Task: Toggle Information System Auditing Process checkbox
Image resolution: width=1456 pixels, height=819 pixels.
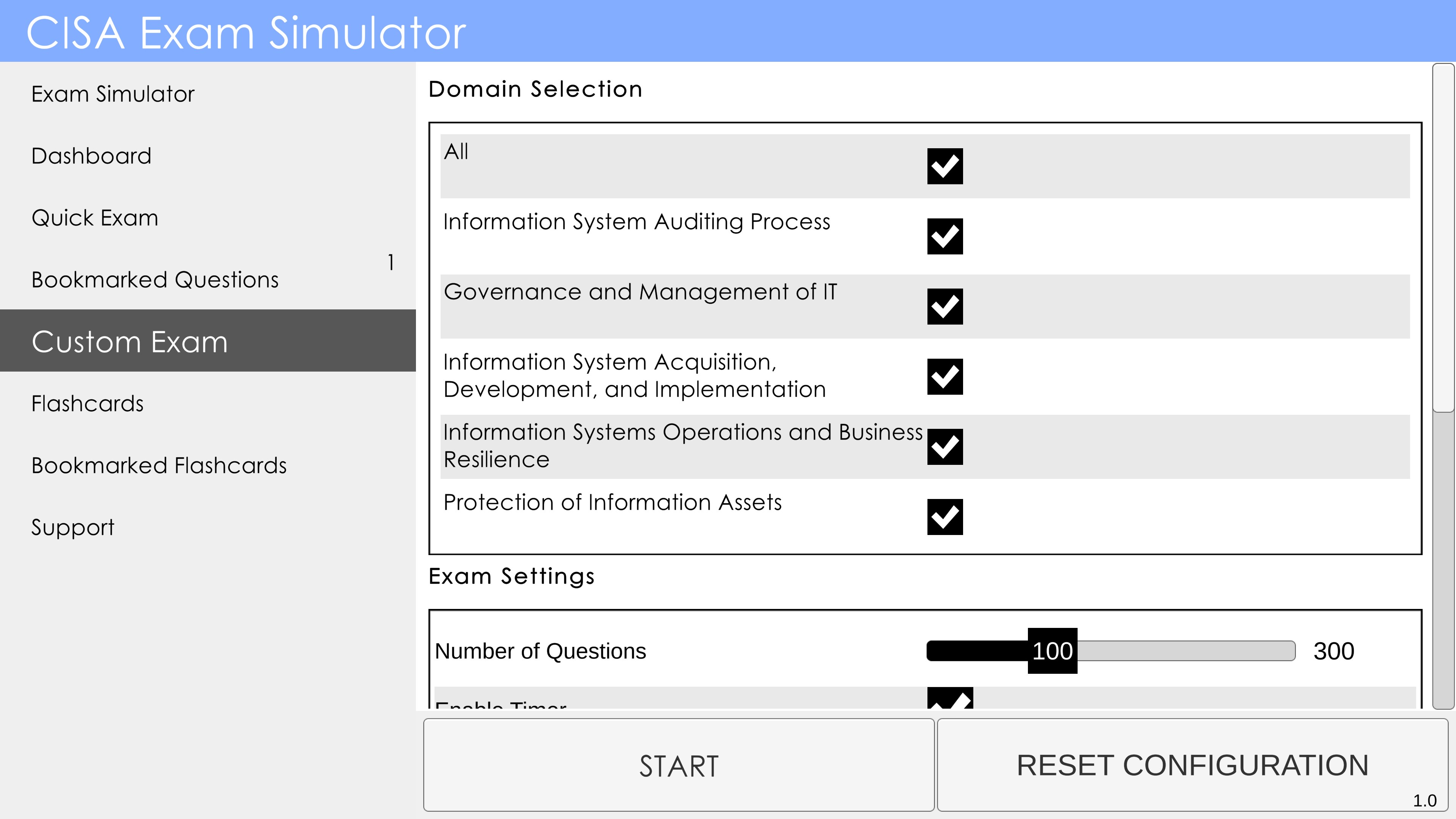Action: pyautogui.click(x=945, y=236)
